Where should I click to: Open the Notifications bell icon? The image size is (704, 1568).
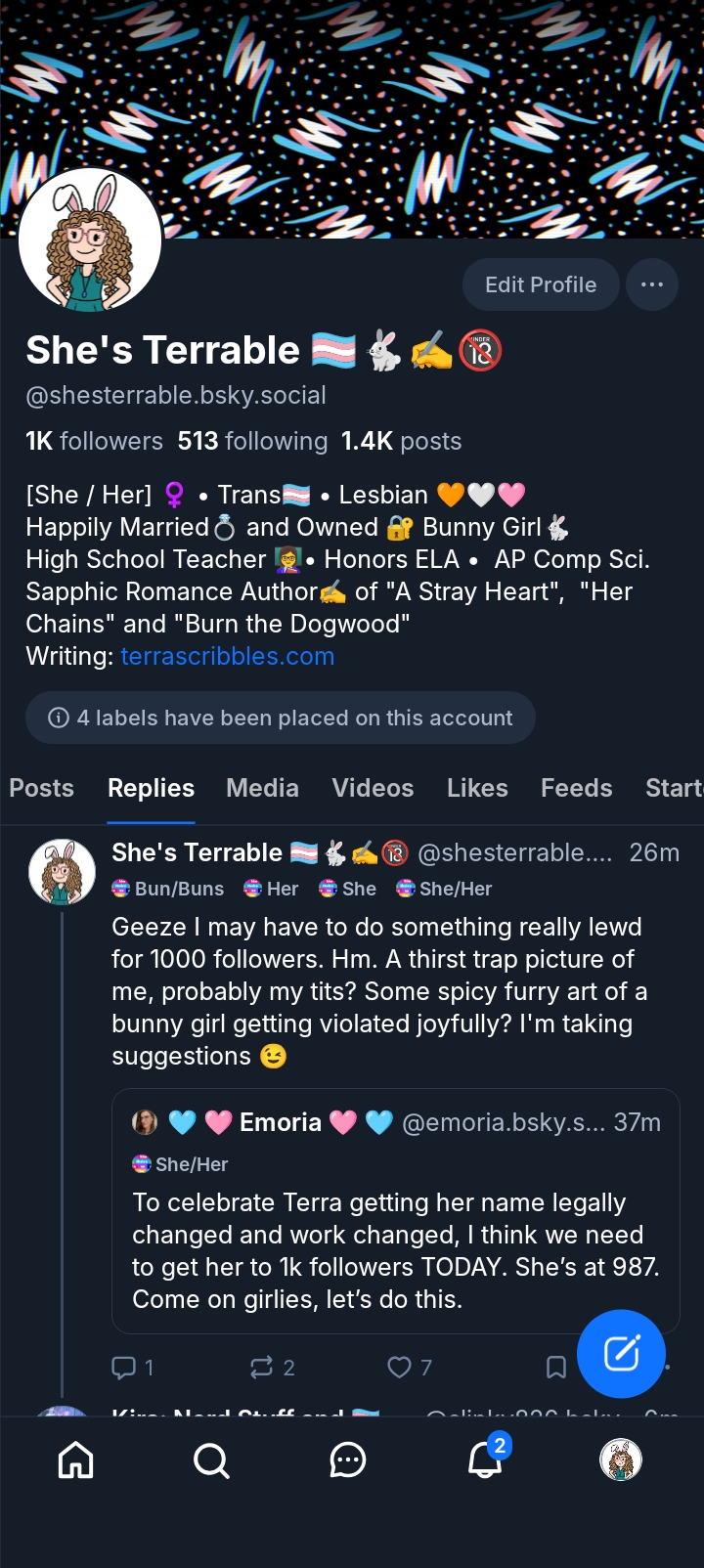[x=485, y=1460]
